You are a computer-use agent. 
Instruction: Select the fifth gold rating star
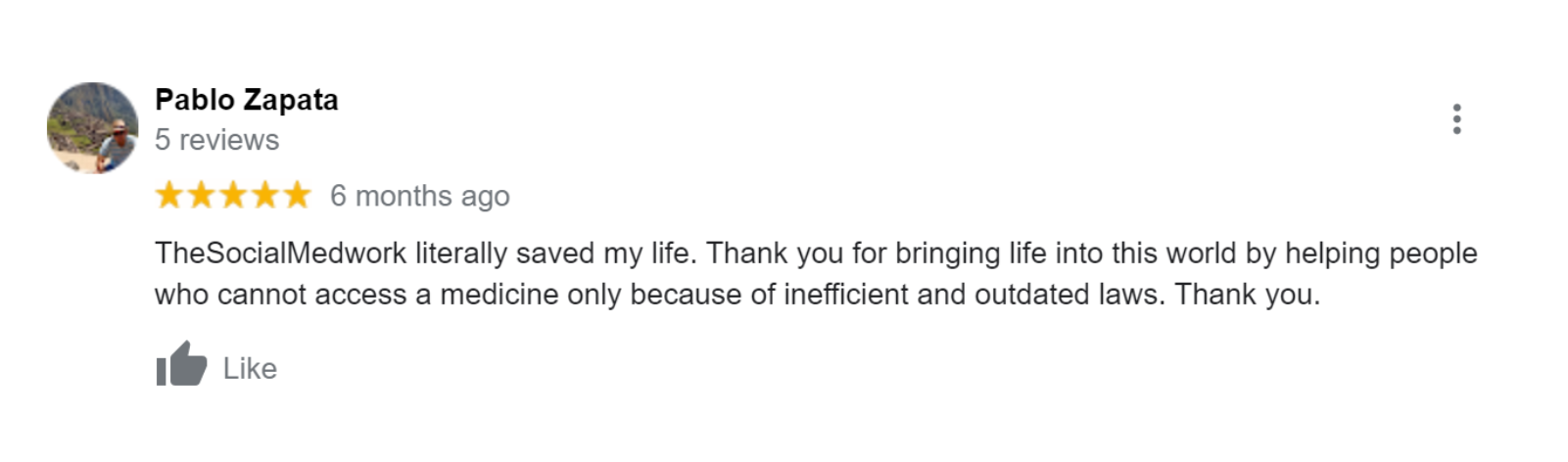click(297, 195)
